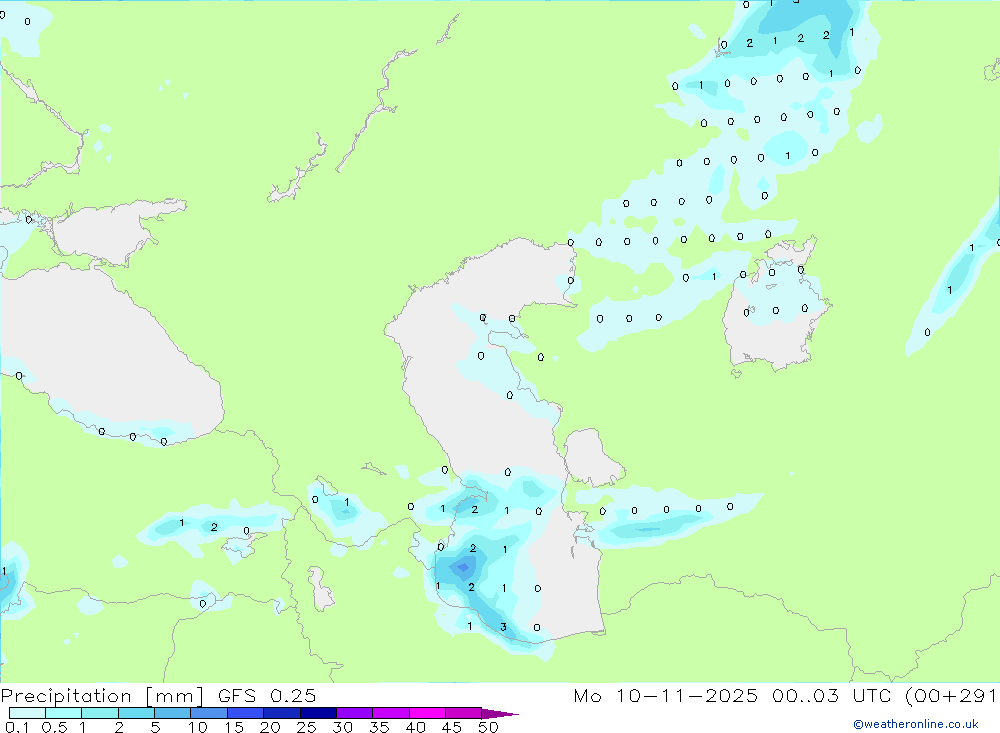The width and height of the screenshot is (1000, 733).
Task: Click the 20–25 mm dark blue legend swatch
Action: coord(282,713)
